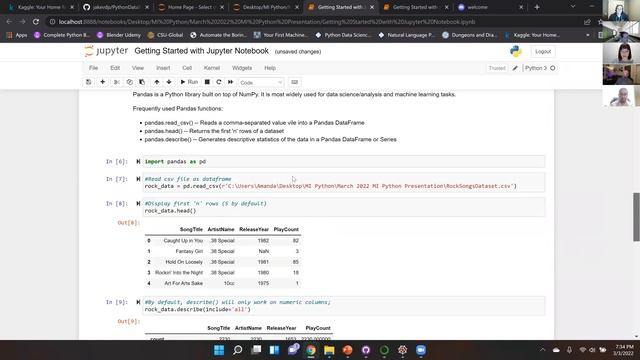Interrupt the kernel with the stop icon
640x360 pixels.
click(x=207, y=82)
